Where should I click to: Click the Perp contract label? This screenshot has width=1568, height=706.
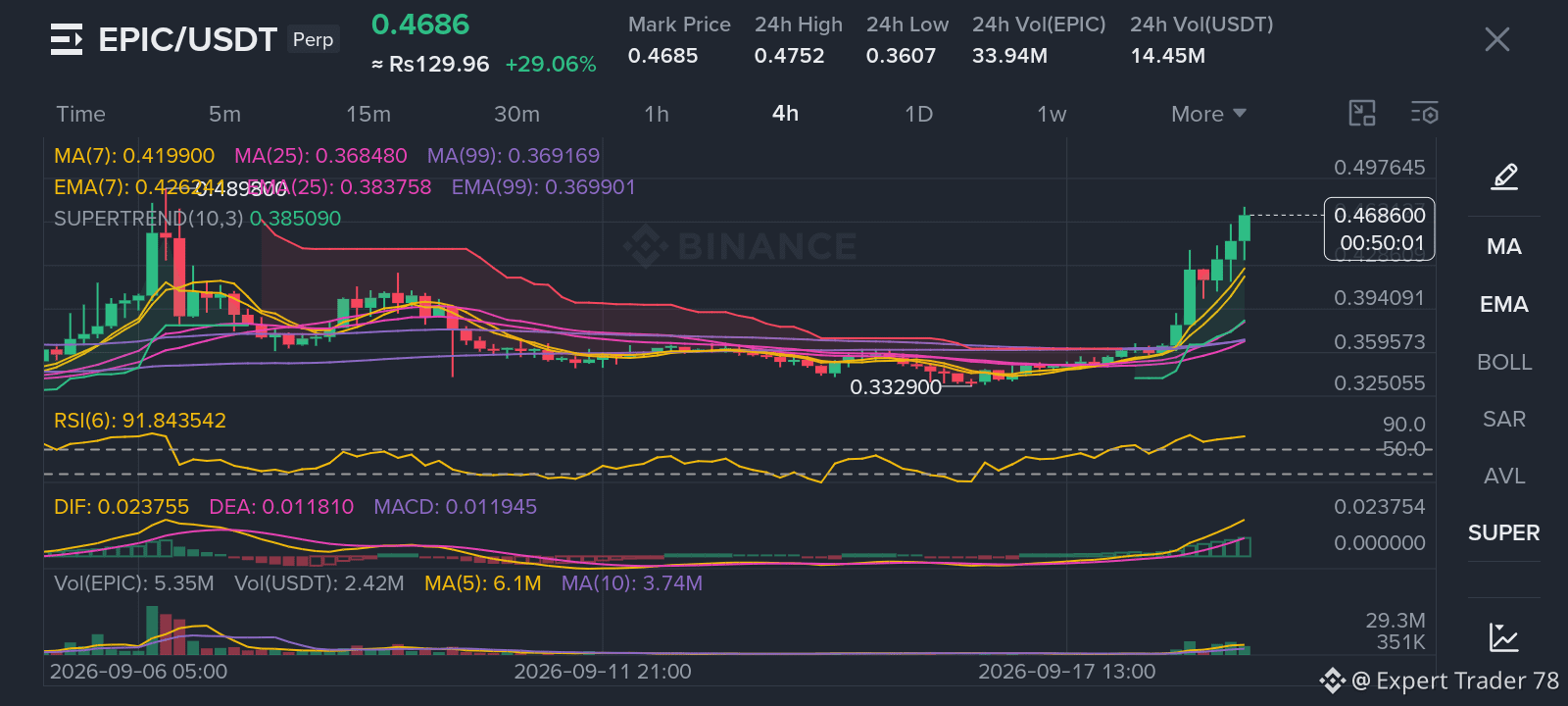[x=314, y=40]
